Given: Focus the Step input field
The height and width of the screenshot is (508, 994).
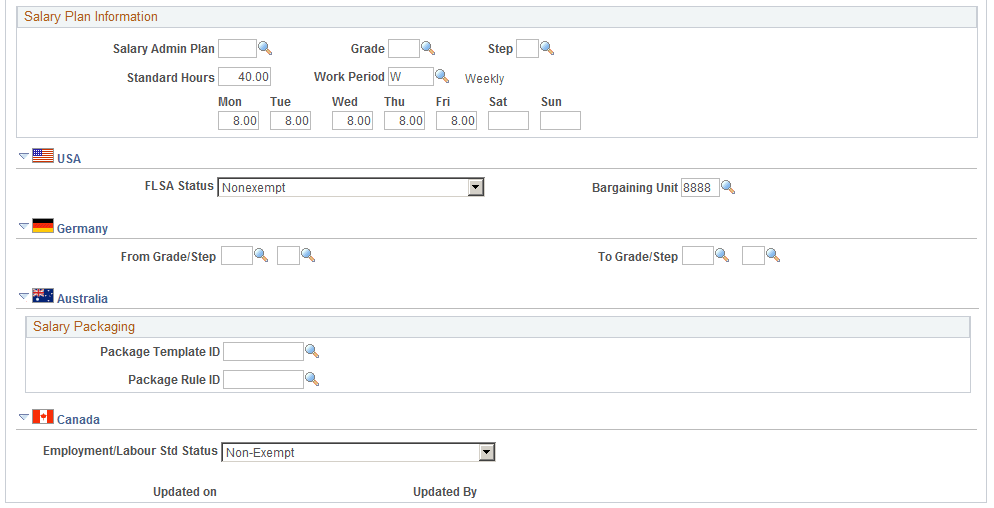Looking at the screenshot, I should click(x=527, y=48).
